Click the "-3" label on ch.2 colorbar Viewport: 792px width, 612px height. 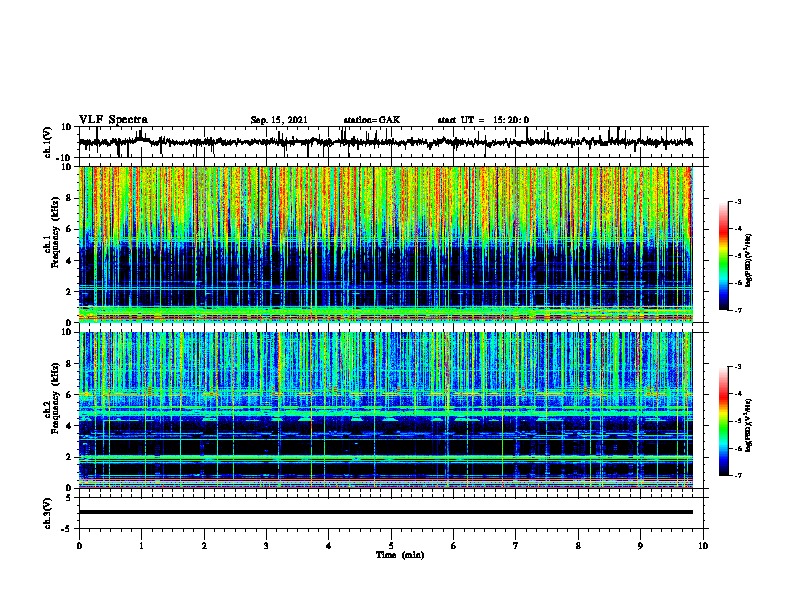coord(737,367)
